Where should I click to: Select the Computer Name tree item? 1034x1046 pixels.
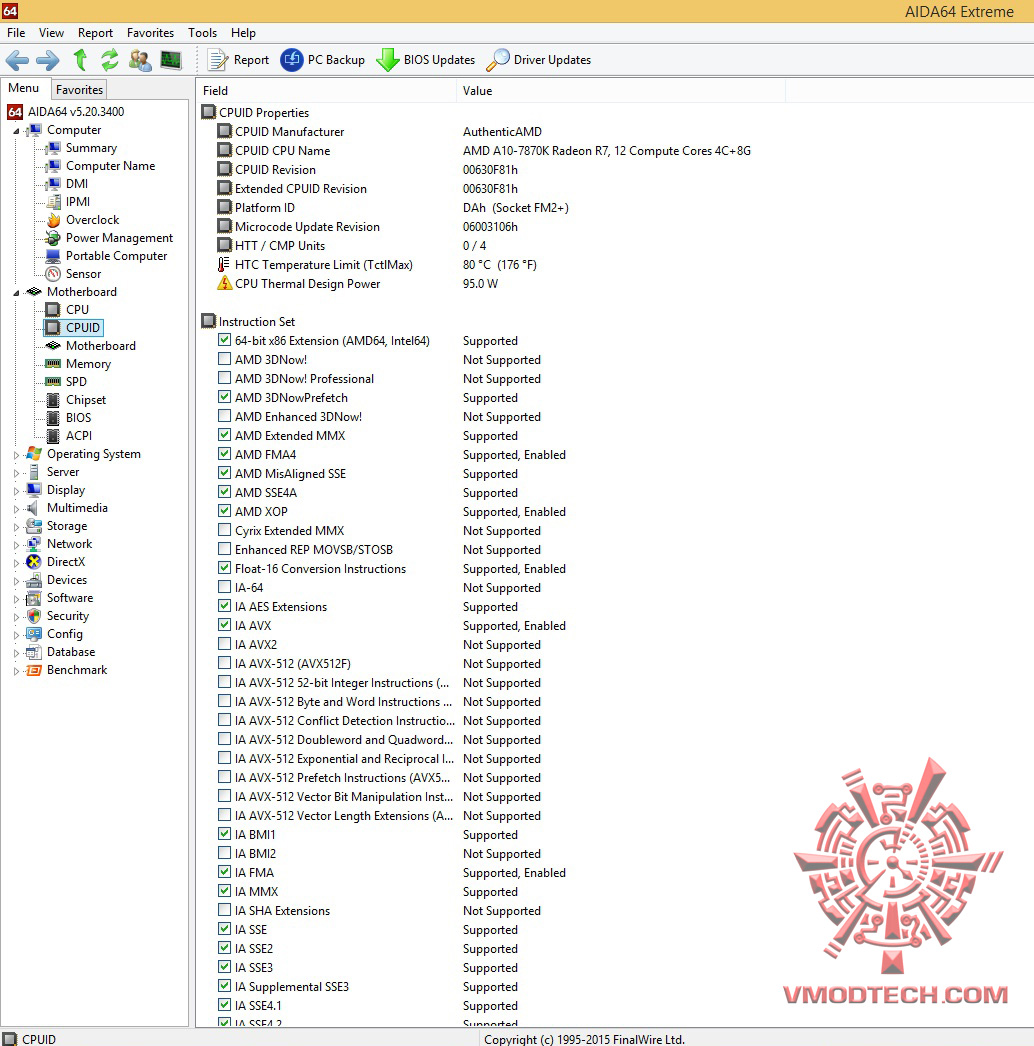pos(110,166)
